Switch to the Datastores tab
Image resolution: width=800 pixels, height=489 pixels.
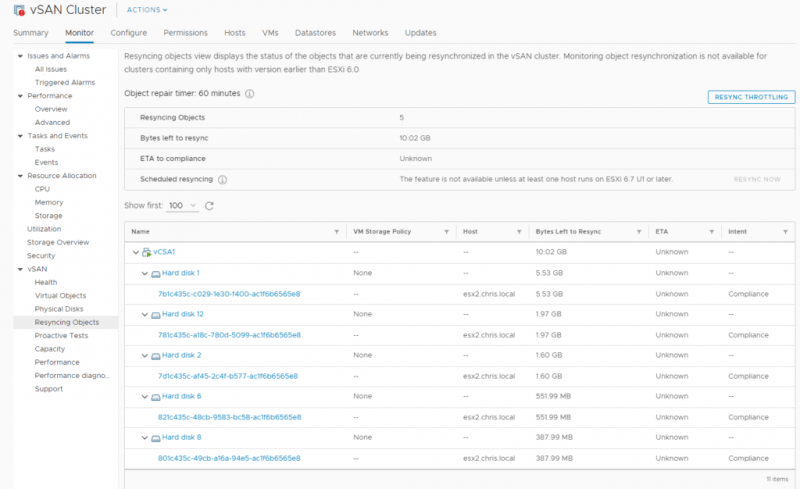315,33
